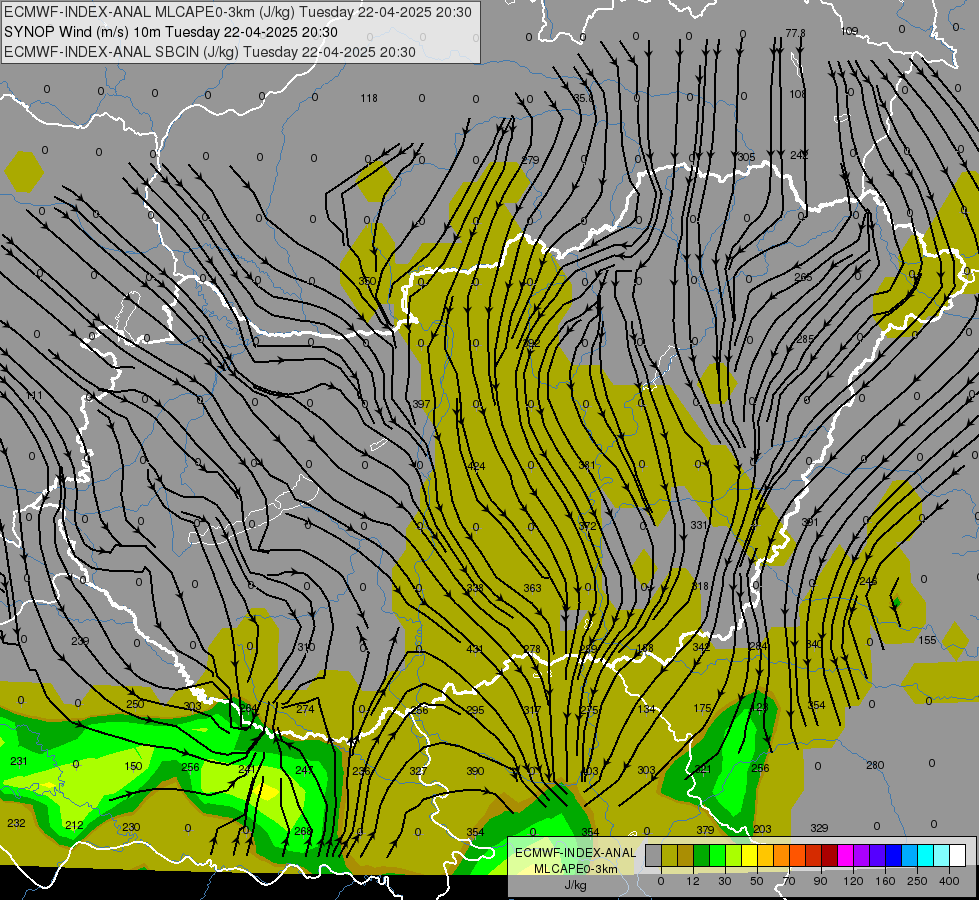Click the olive legend swatch above 0
Screen dimensions: 979x900
click(669, 856)
